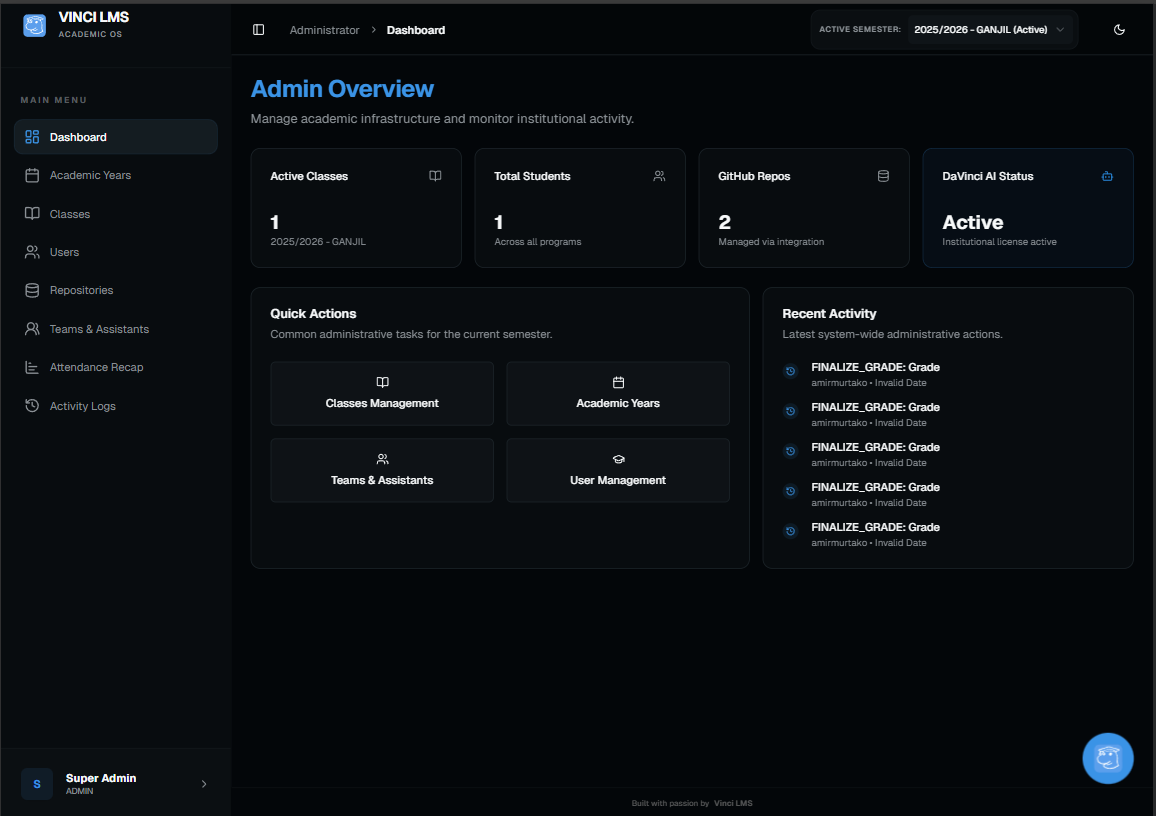Click the robot icon on DaVinci AI Status
The image size is (1156, 816).
pyautogui.click(x=1107, y=176)
